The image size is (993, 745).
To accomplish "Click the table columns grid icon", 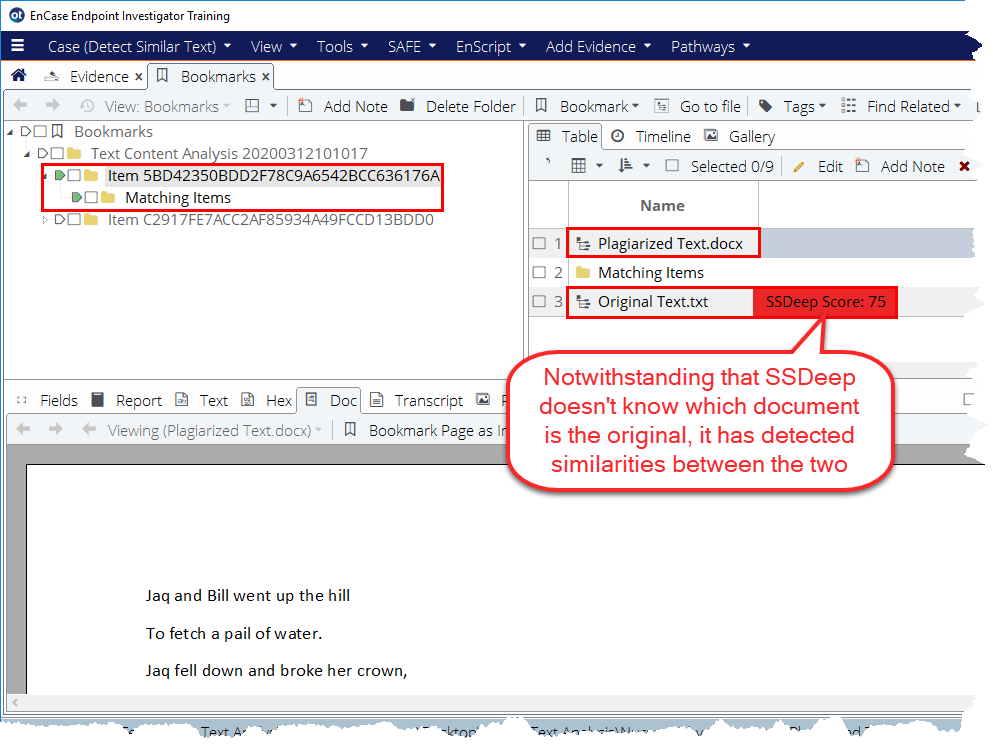I will [x=578, y=166].
